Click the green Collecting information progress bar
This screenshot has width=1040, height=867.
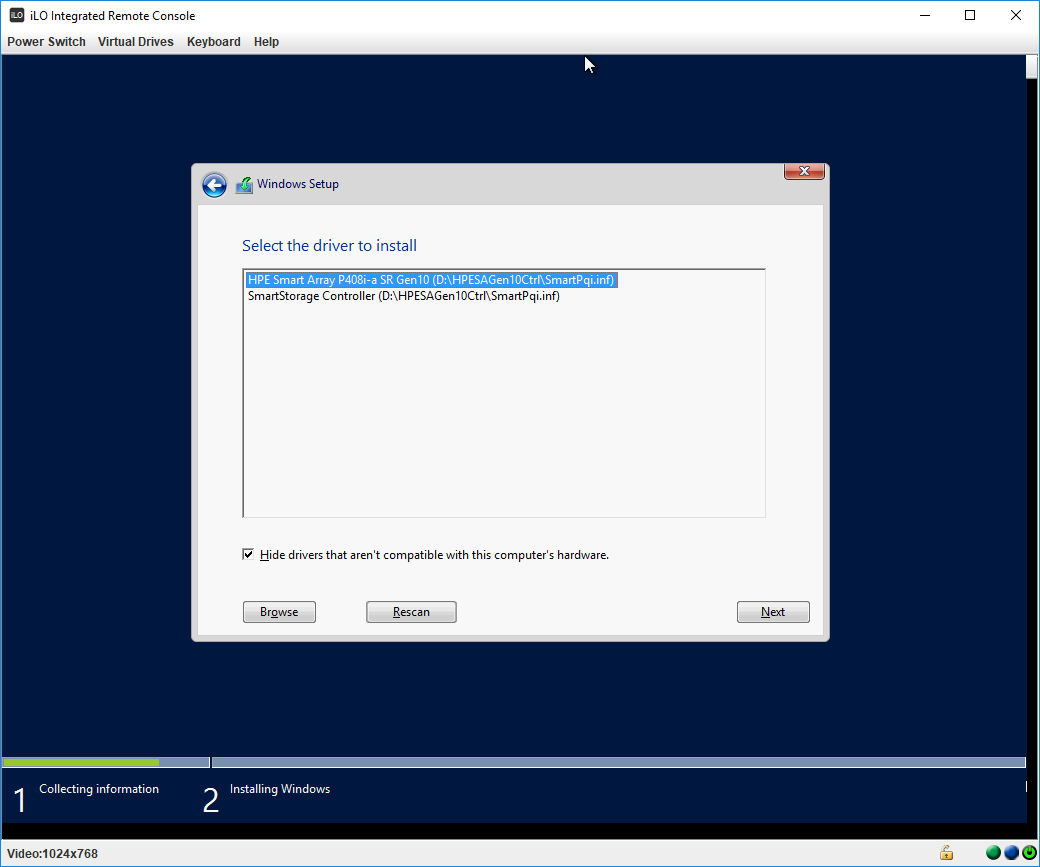pyautogui.click(x=81, y=763)
